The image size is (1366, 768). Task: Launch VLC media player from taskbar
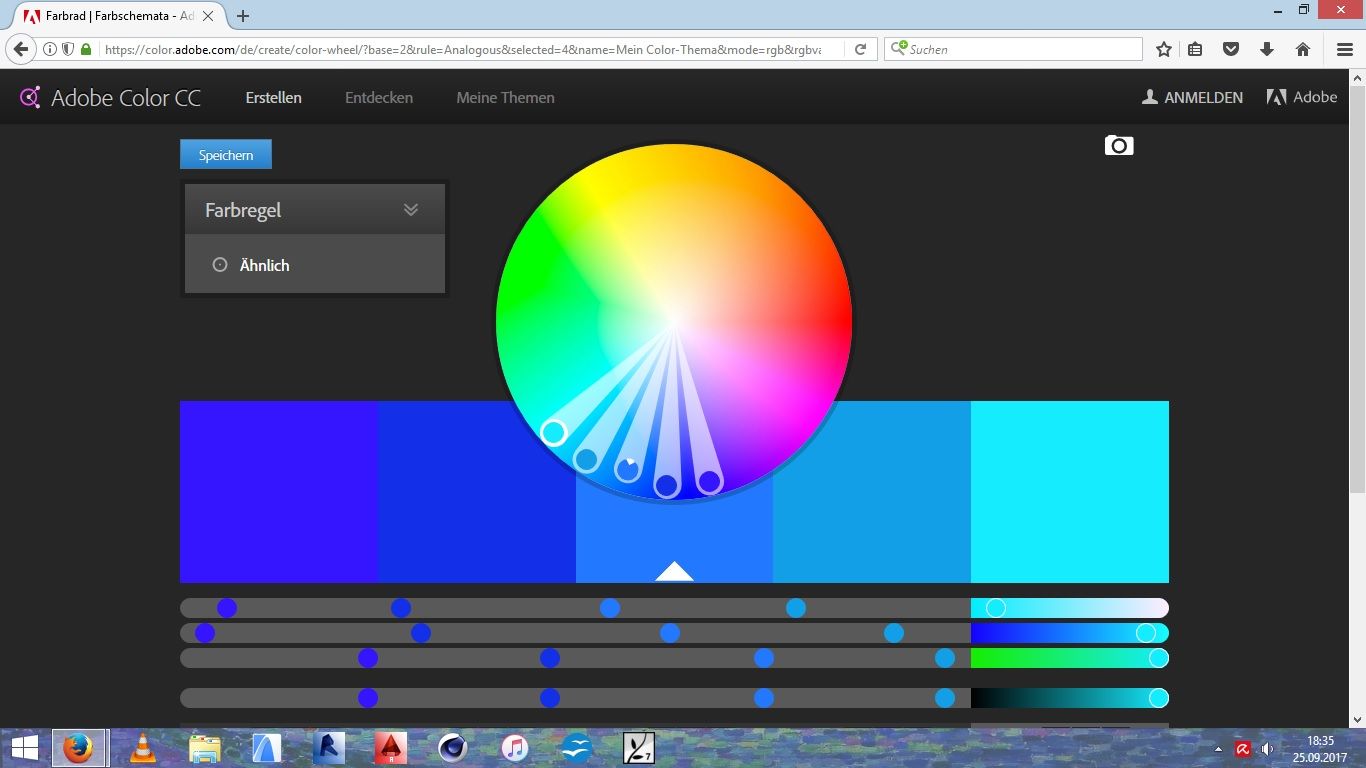(x=143, y=748)
